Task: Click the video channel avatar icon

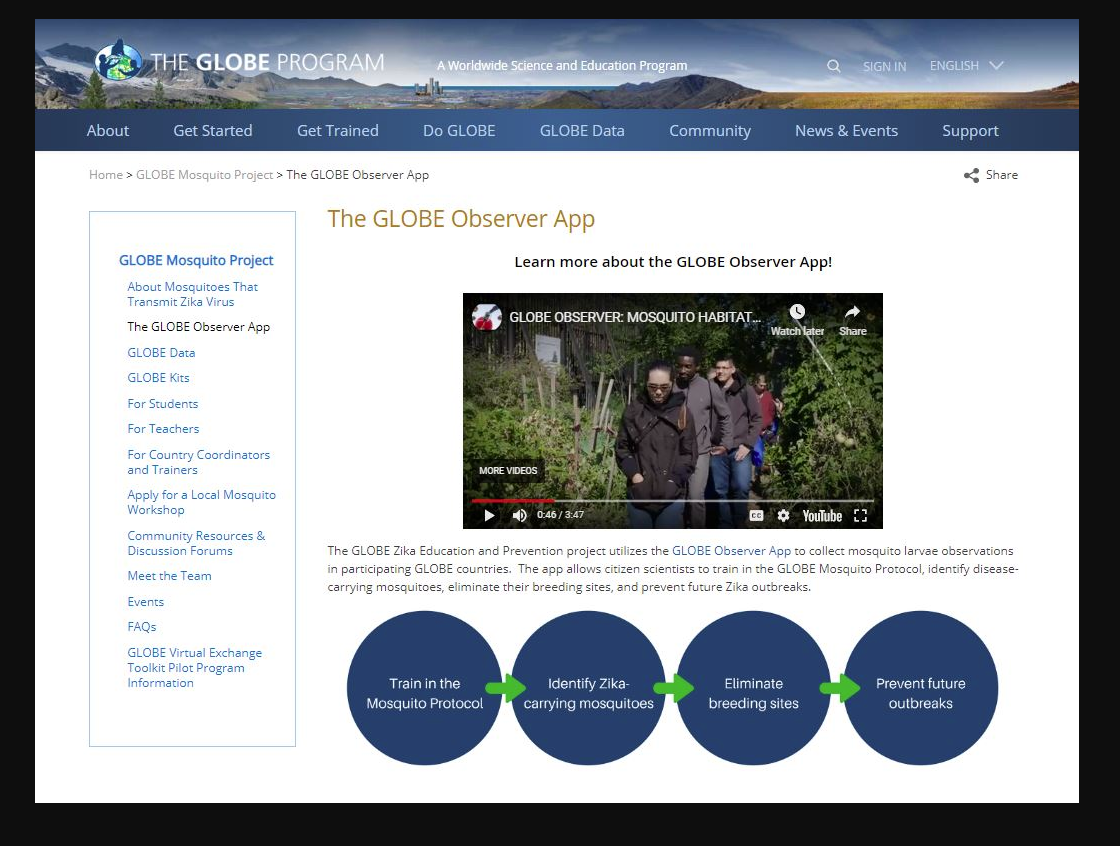Action: tap(486, 317)
